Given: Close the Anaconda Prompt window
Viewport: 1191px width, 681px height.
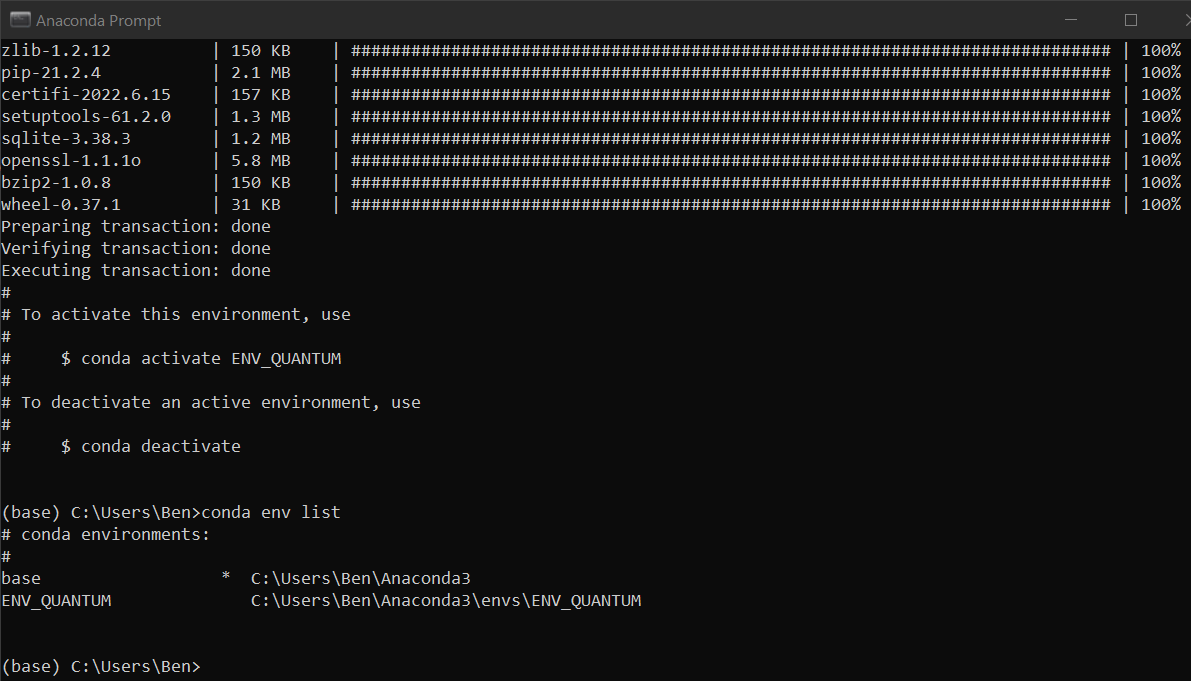Looking at the screenshot, I should coord(1180,20).
